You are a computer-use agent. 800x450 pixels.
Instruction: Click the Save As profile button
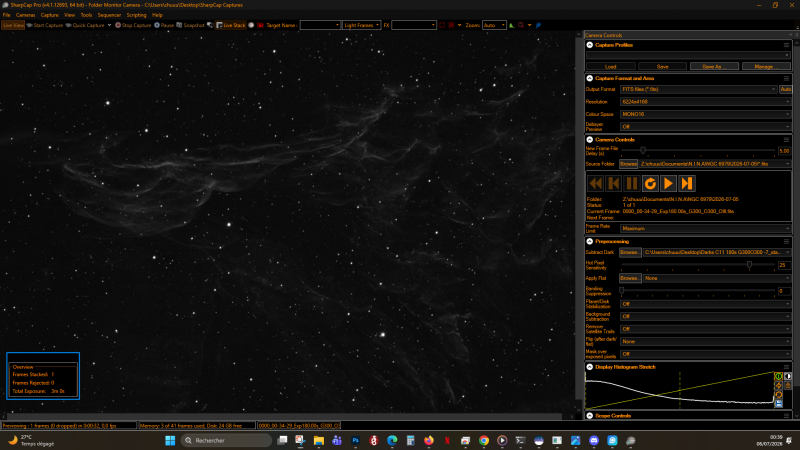(714, 67)
